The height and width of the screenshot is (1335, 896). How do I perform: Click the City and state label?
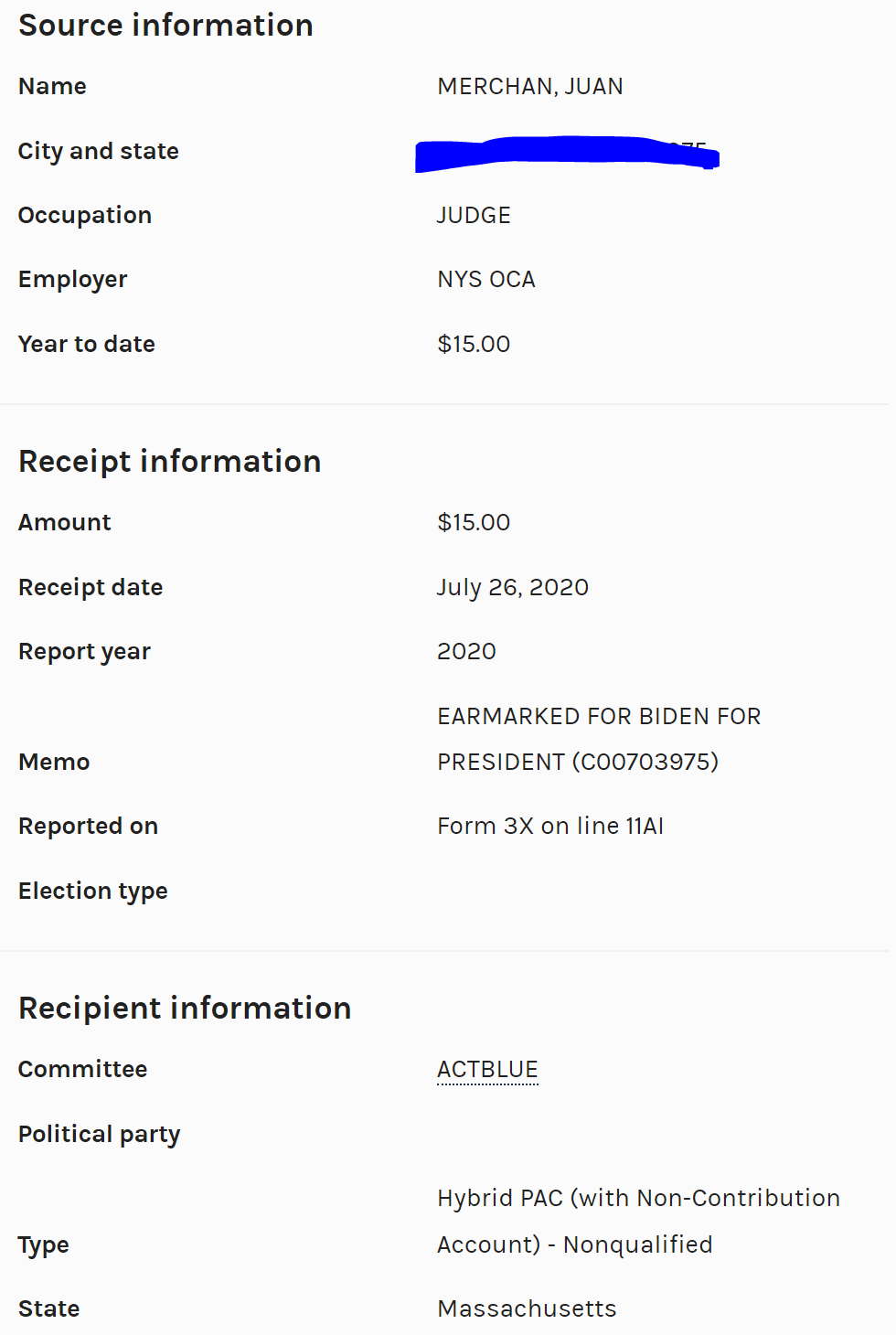pos(99,152)
